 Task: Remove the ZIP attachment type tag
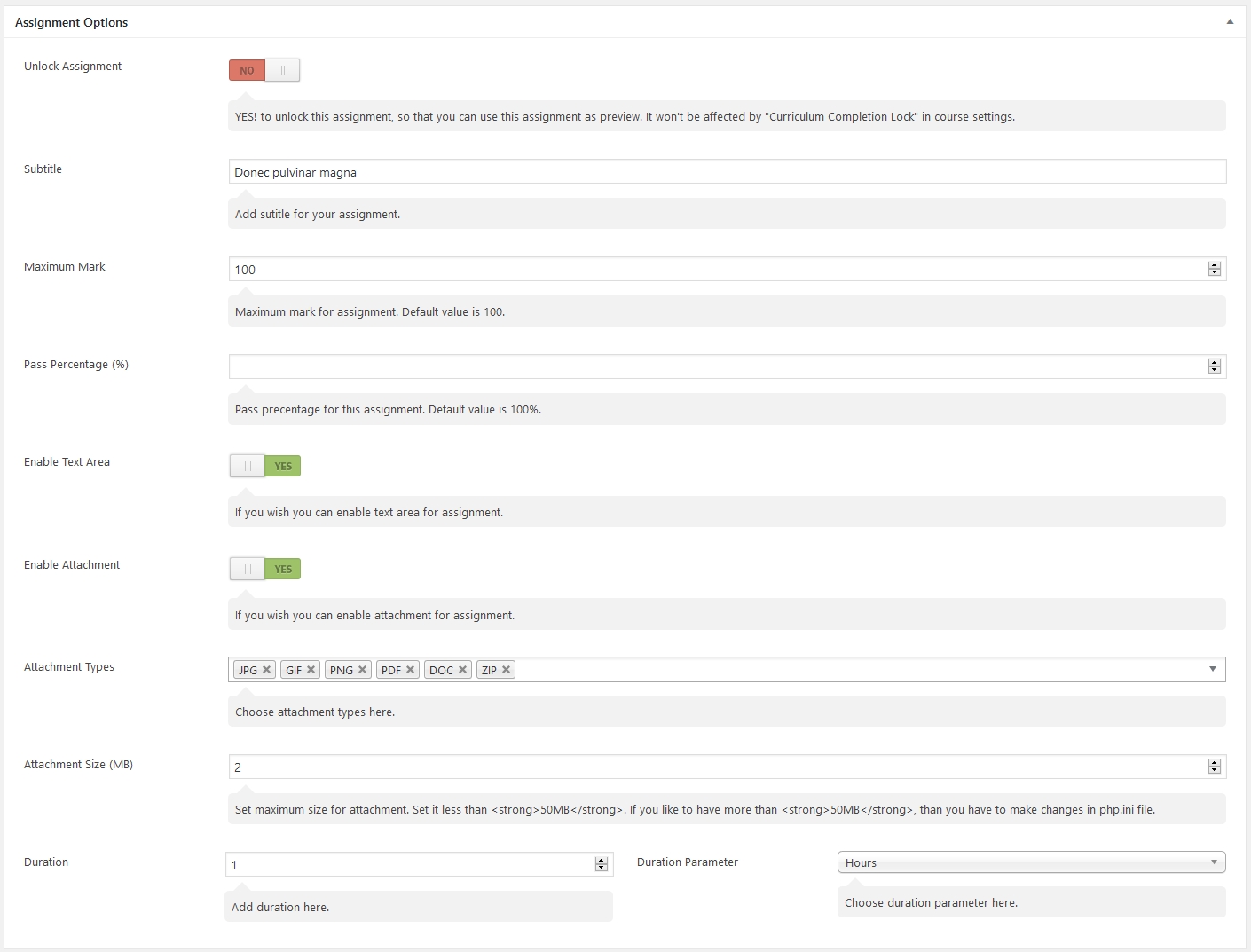pos(506,670)
